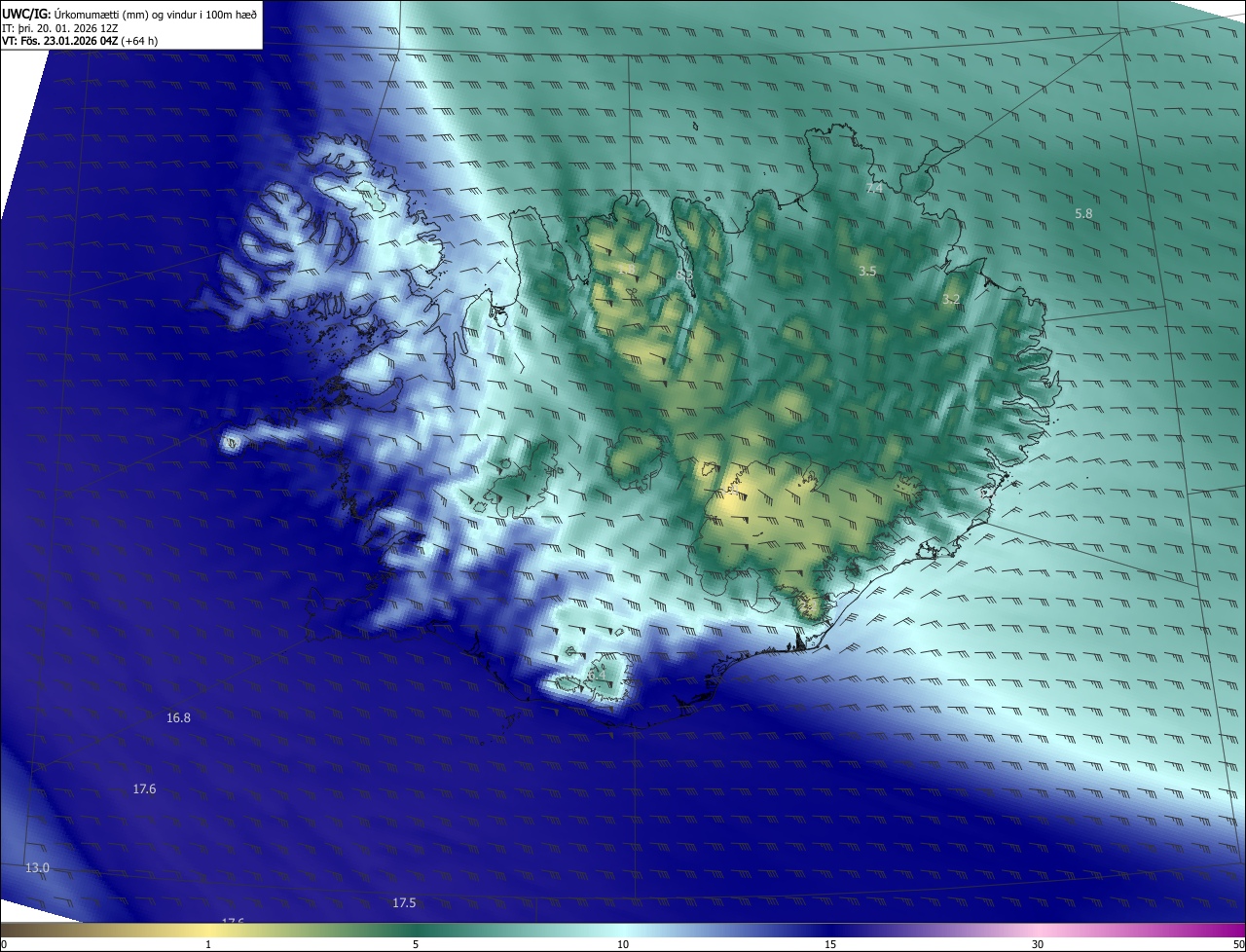
Task: Pick the yellow colorbar segment above 1
Action: pos(208,930)
